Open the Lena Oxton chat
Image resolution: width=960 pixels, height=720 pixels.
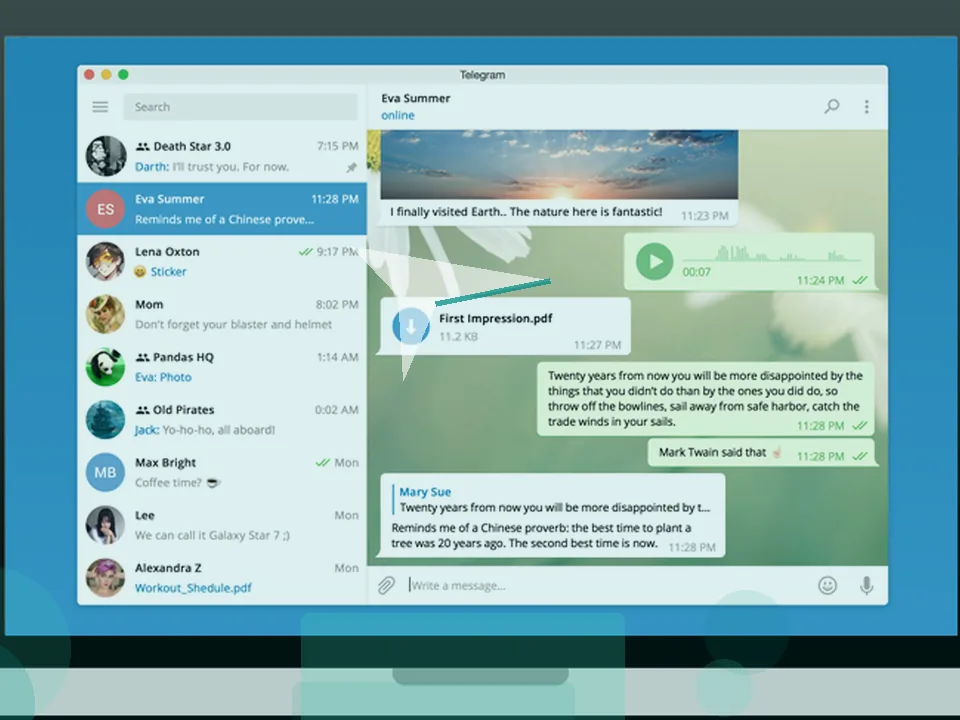point(222,261)
